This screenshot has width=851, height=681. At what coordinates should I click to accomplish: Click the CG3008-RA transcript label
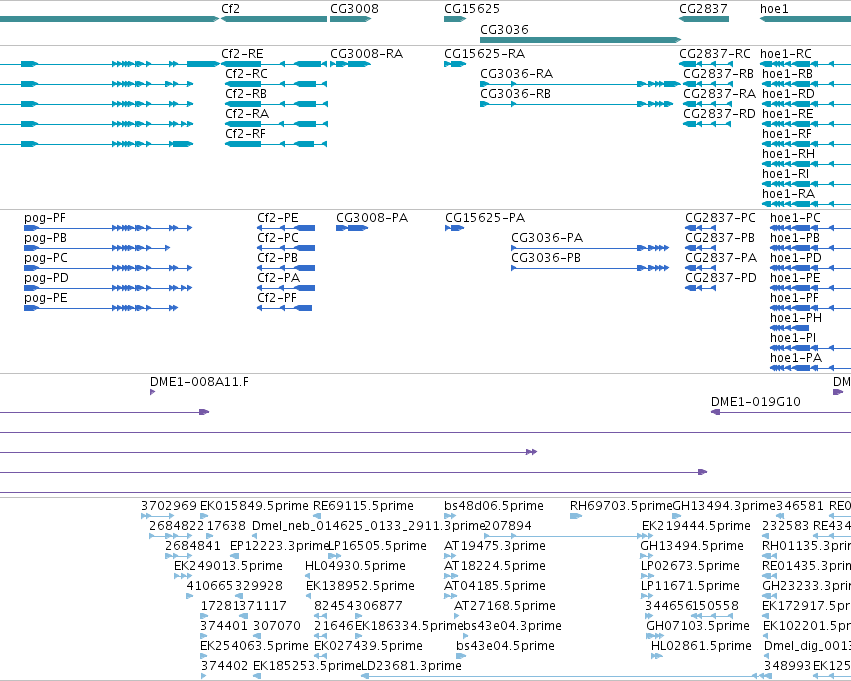tap(366, 54)
